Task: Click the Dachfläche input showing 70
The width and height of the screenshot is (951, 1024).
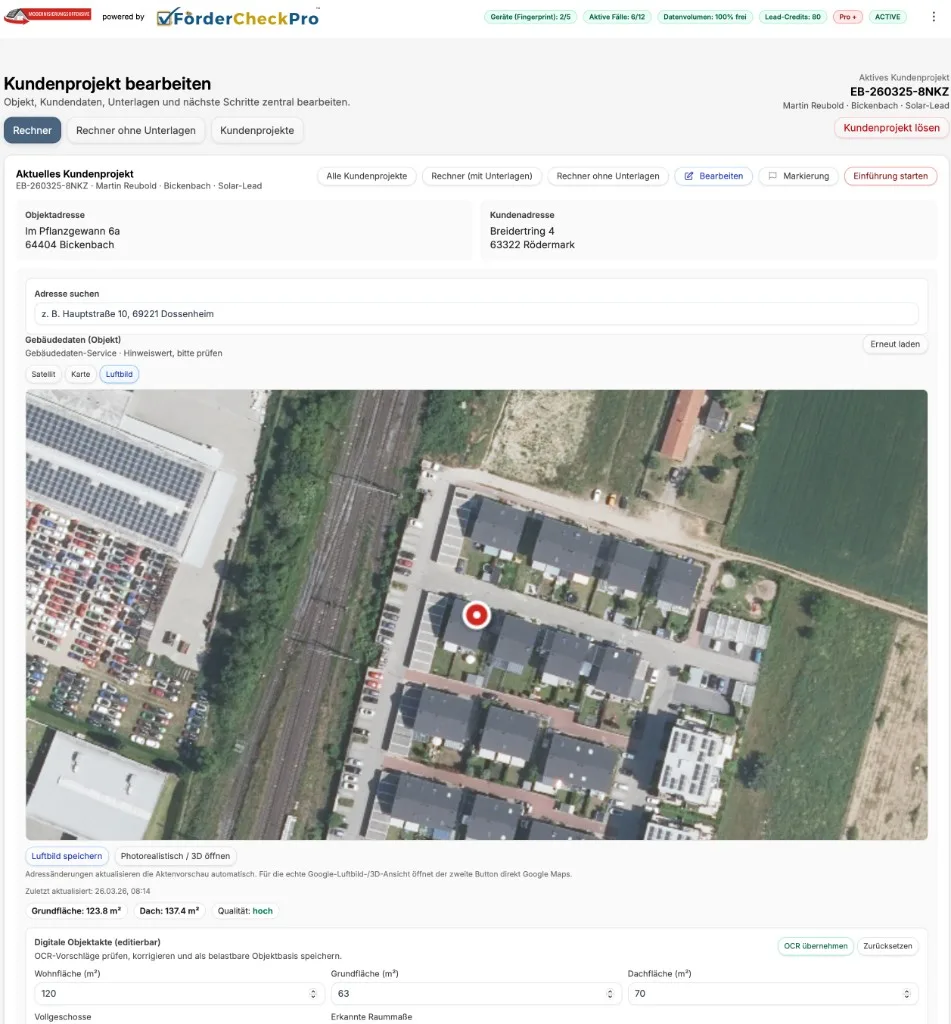Action: [x=773, y=993]
